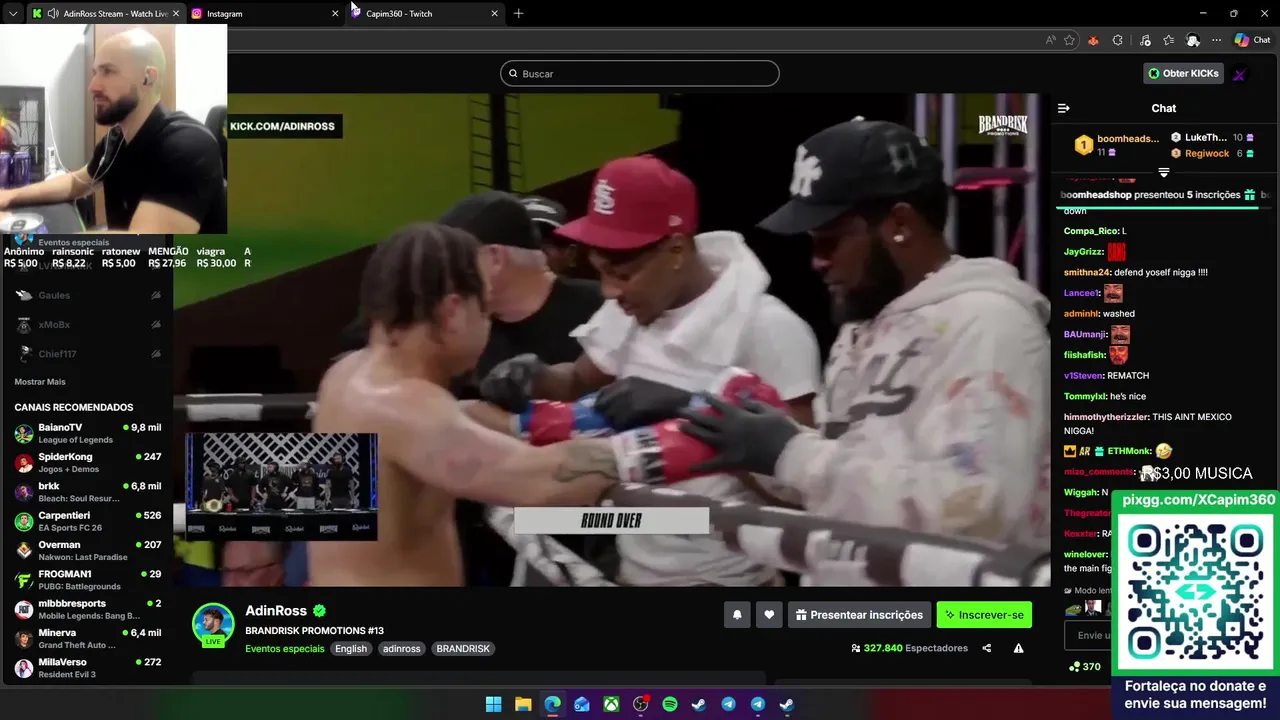Click the English stream tag
The width and height of the screenshot is (1280, 720).
tap(351, 649)
